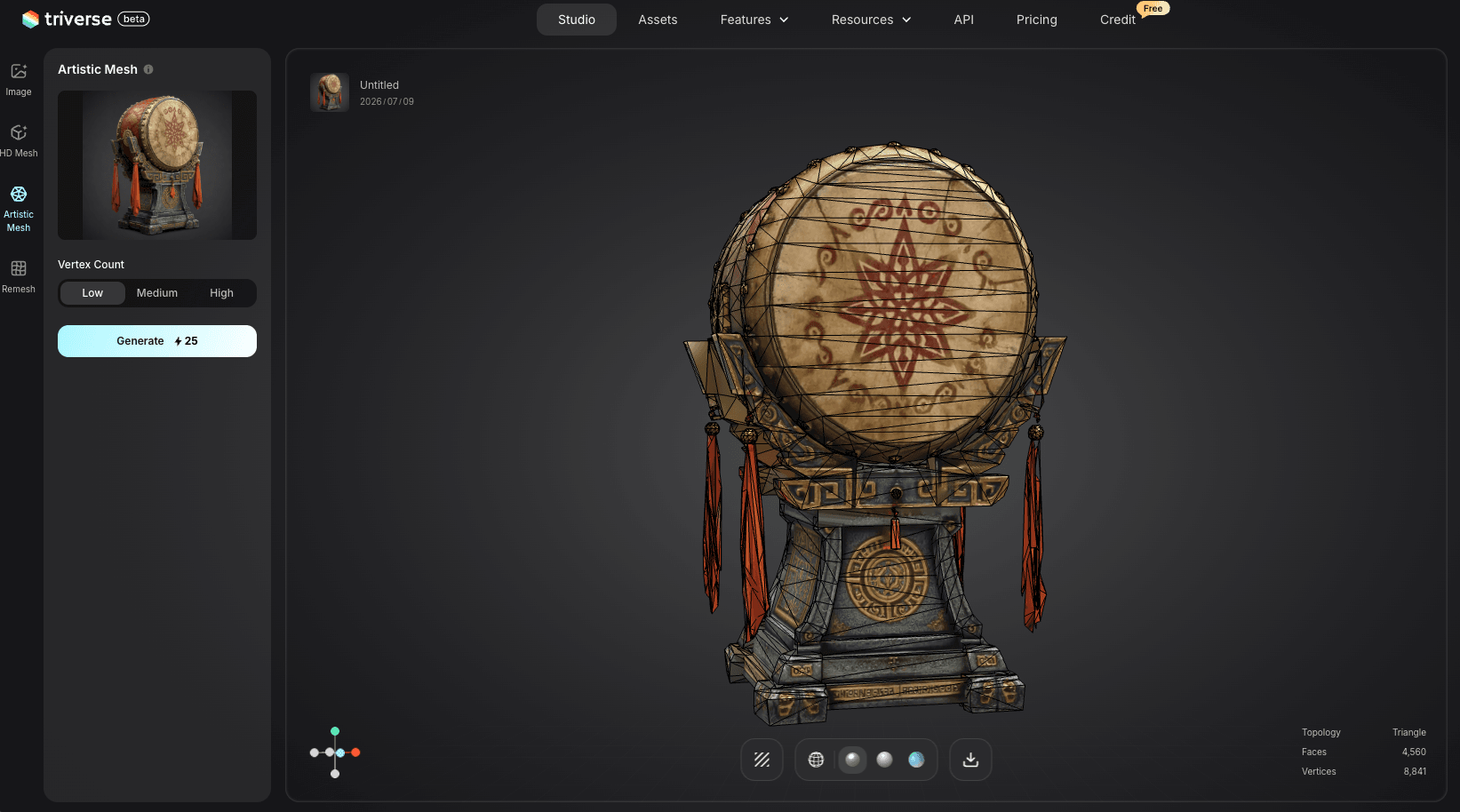Select the Artistic Mesh tool
This screenshot has height=812, width=1460.
19,209
